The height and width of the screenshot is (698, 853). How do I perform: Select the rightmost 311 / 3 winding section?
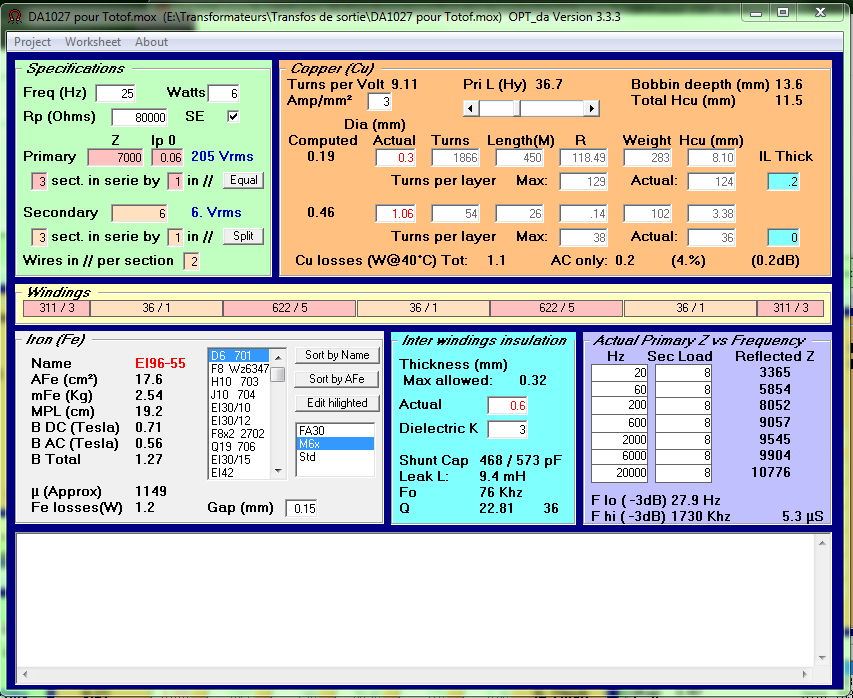(790, 308)
